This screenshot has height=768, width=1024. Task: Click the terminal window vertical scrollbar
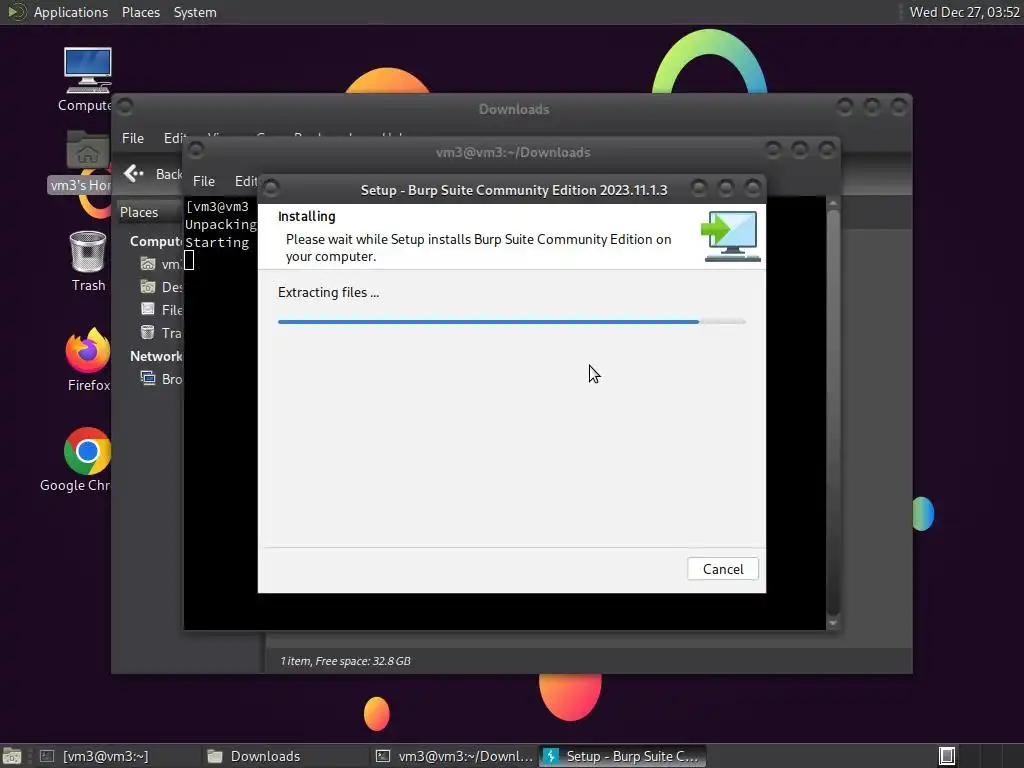833,411
